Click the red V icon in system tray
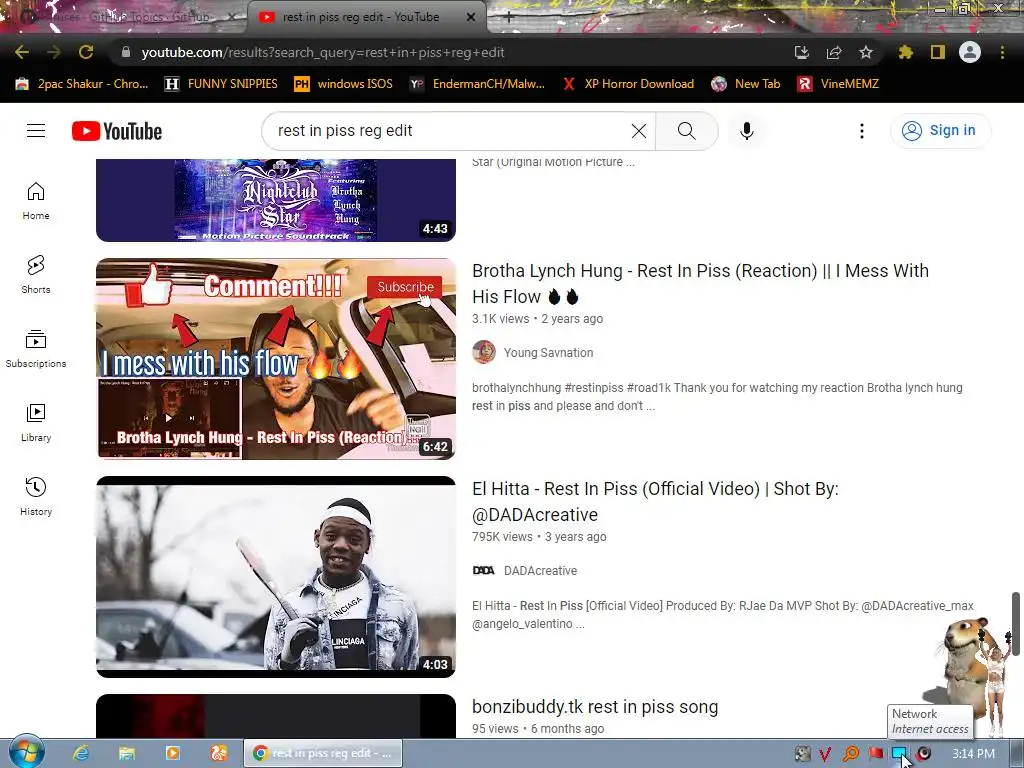The height and width of the screenshot is (768, 1024). (x=825, y=754)
